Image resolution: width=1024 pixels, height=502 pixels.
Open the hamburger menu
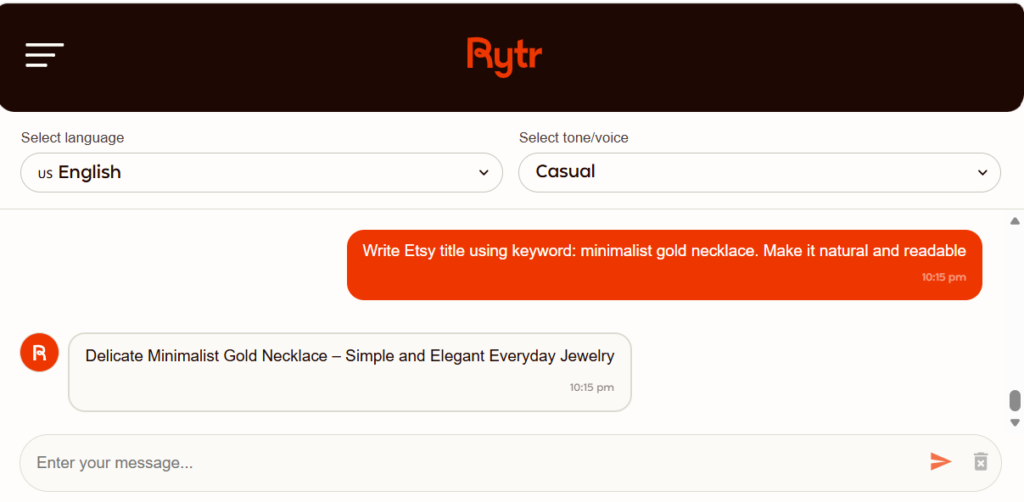tap(45, 55)
